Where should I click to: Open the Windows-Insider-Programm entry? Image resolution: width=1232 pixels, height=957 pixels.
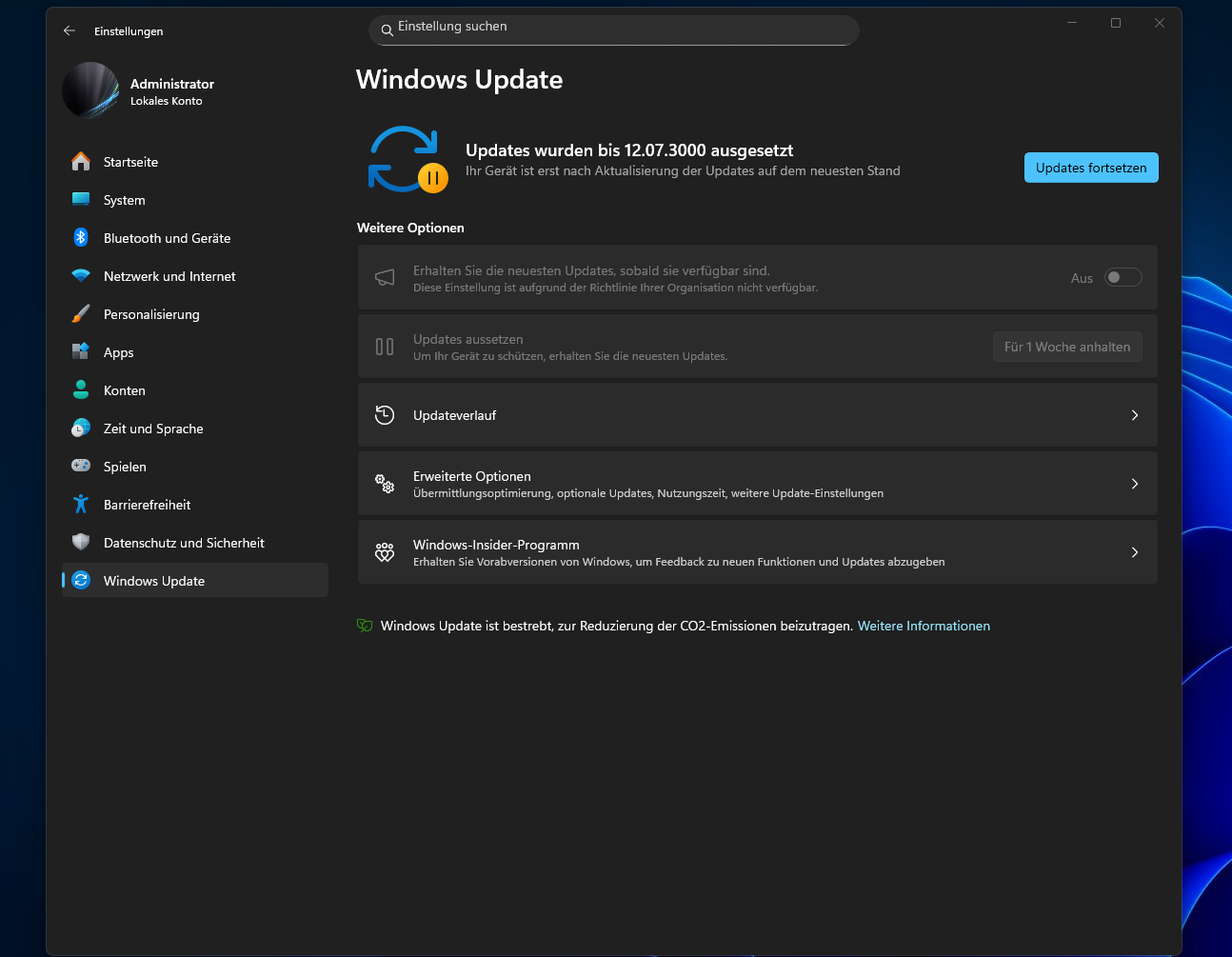click(758, 552)
